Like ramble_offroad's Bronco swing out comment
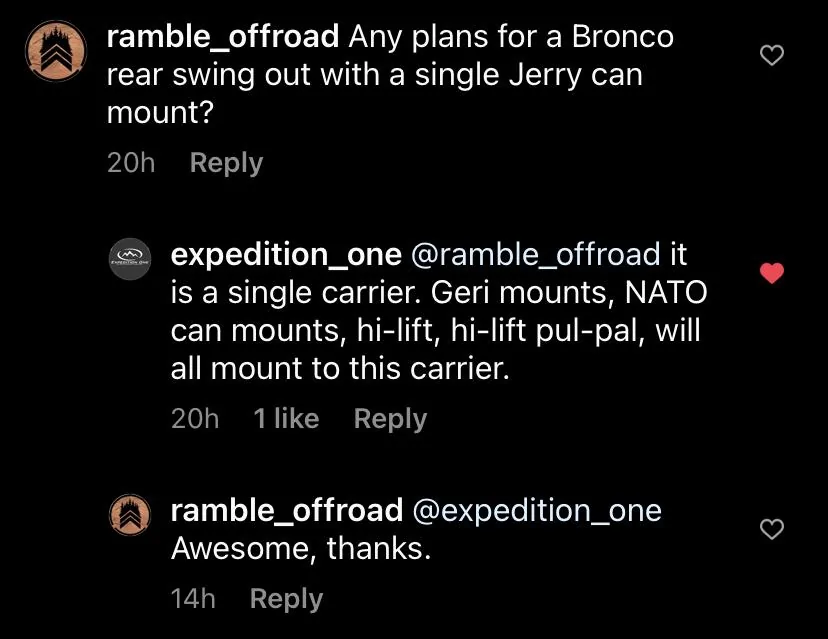Screen dimensions: 828x639 [771, 55]
